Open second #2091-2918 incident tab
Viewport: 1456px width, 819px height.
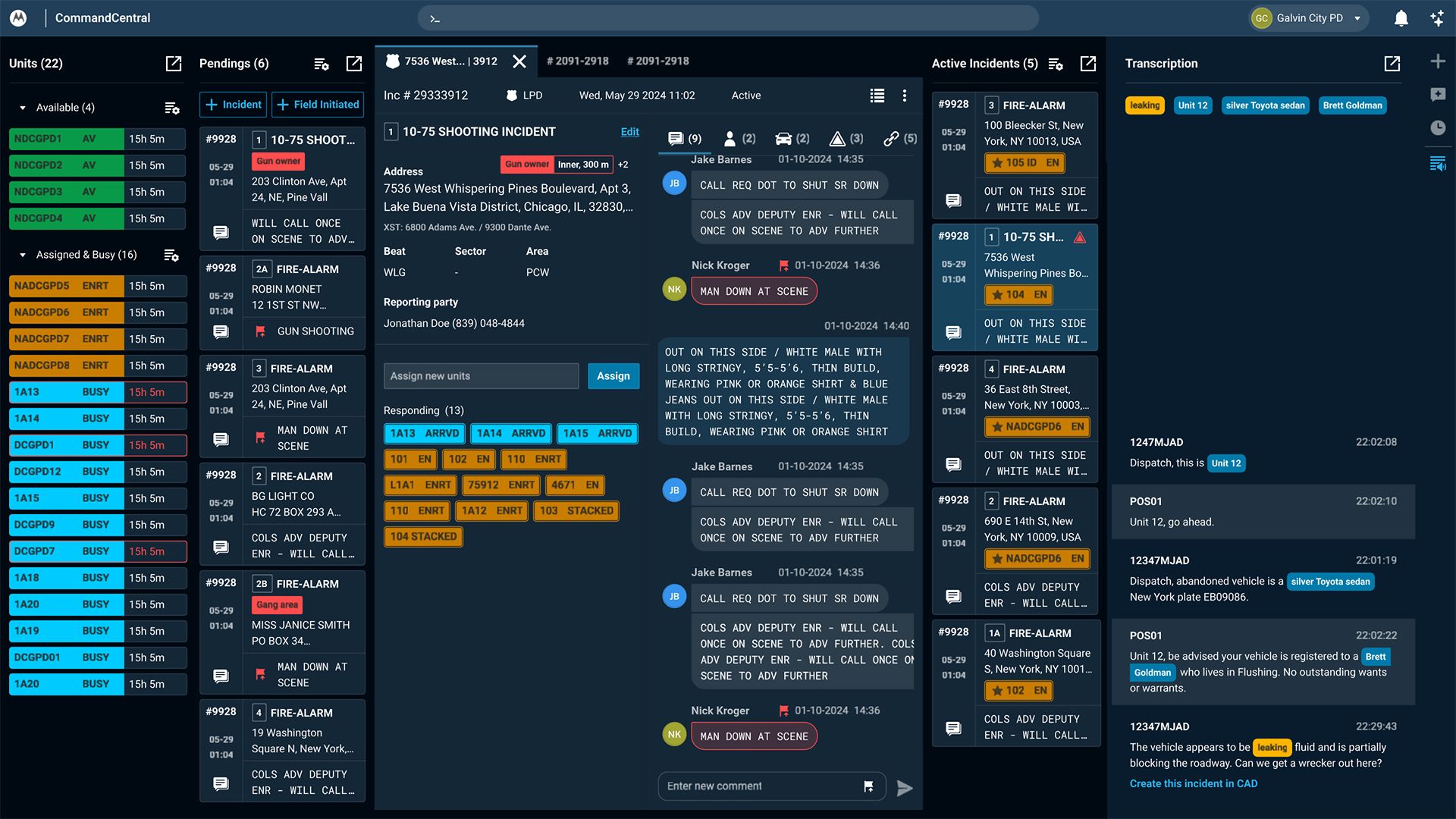657,61
